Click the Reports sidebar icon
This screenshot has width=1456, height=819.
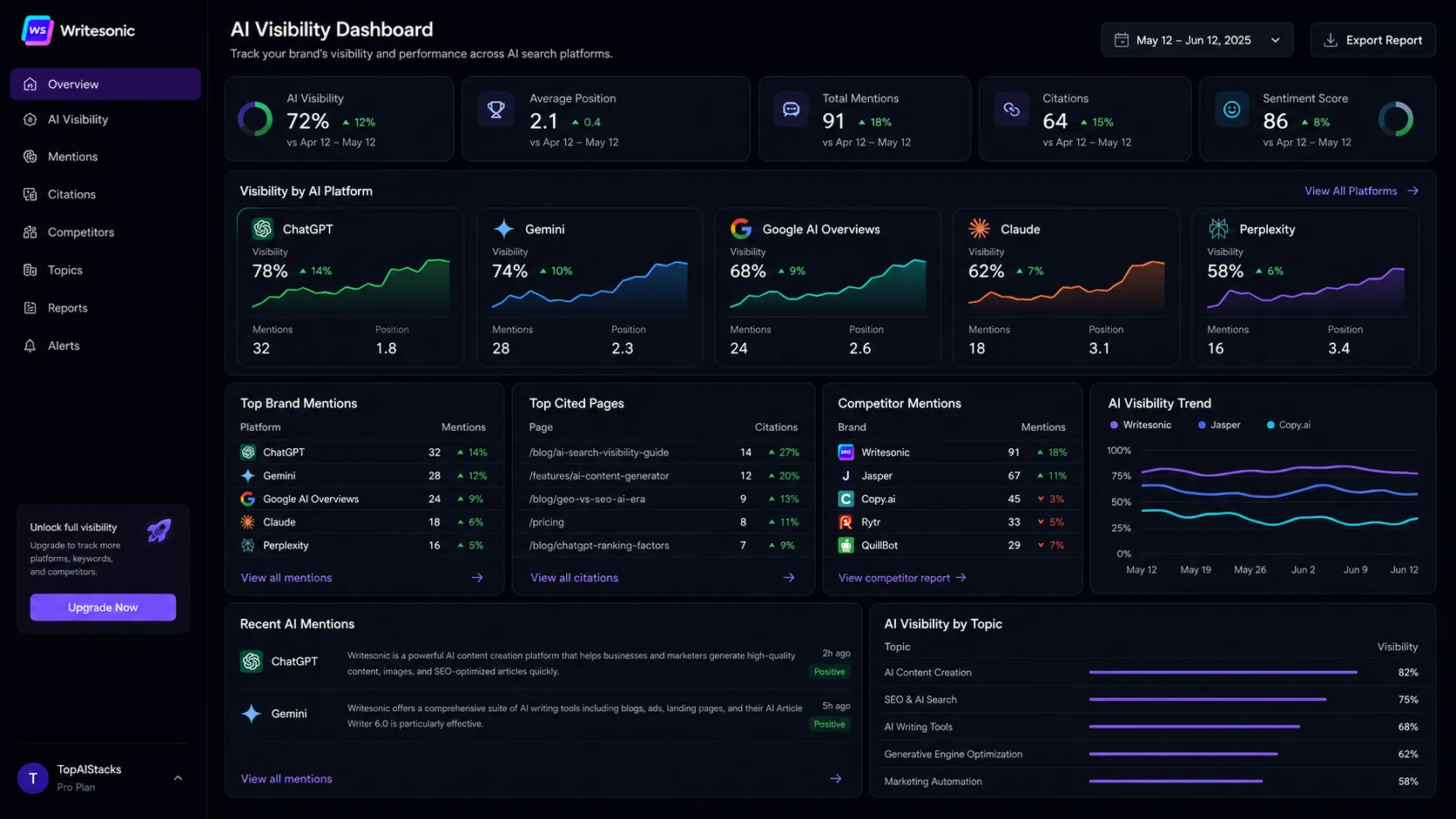pos(30,308)
